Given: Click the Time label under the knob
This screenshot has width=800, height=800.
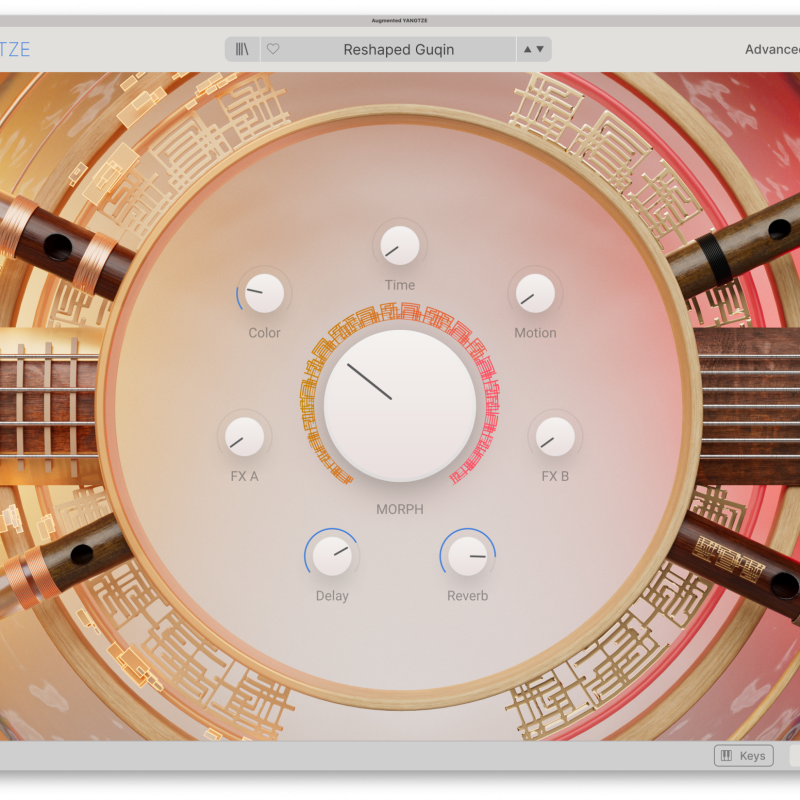Looking at the screenshot, I should click(400, 285).
